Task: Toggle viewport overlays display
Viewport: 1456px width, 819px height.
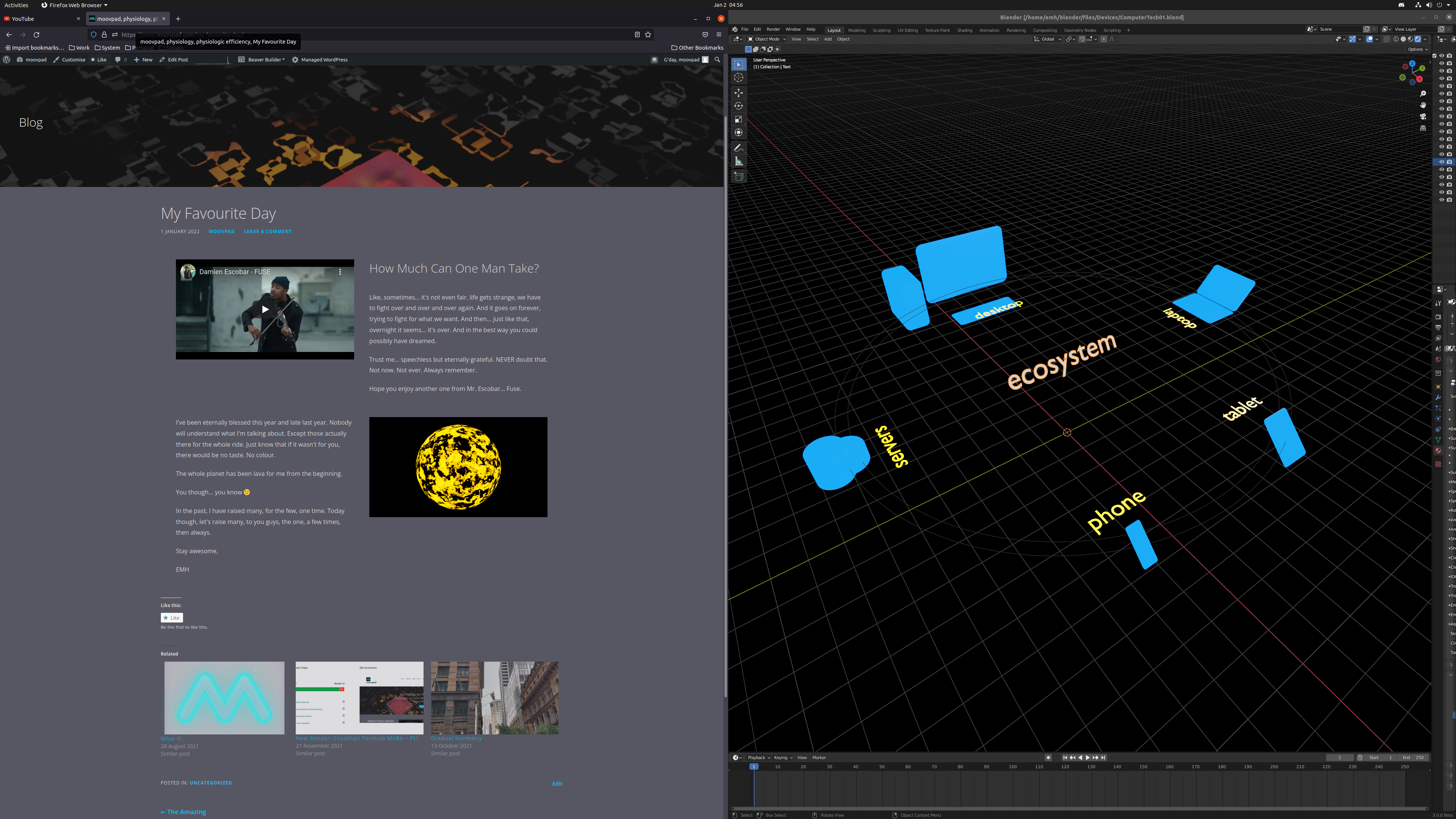Action: point(1370,39)
